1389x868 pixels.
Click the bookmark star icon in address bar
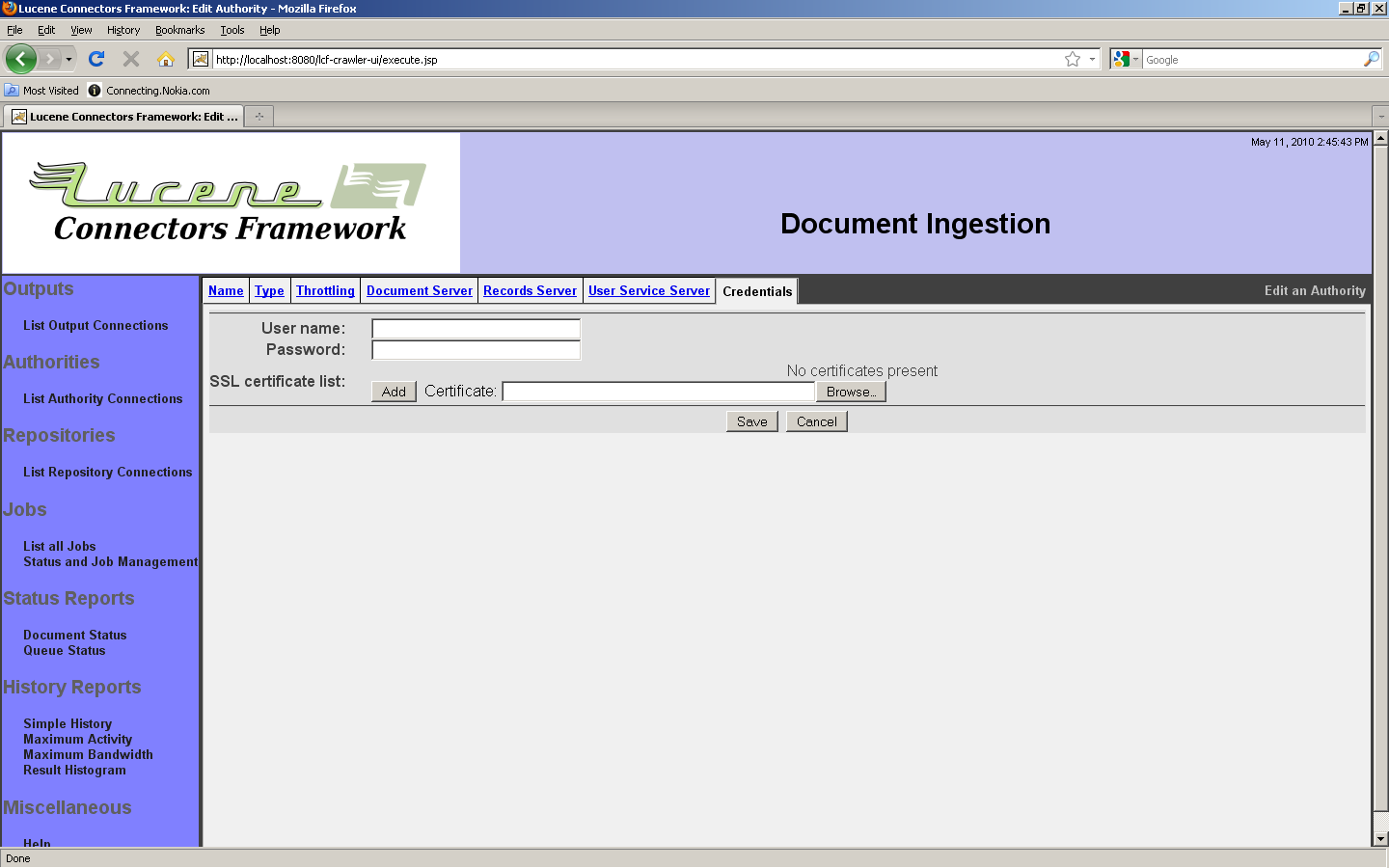pyautogui.click(x=1072, y=59)
